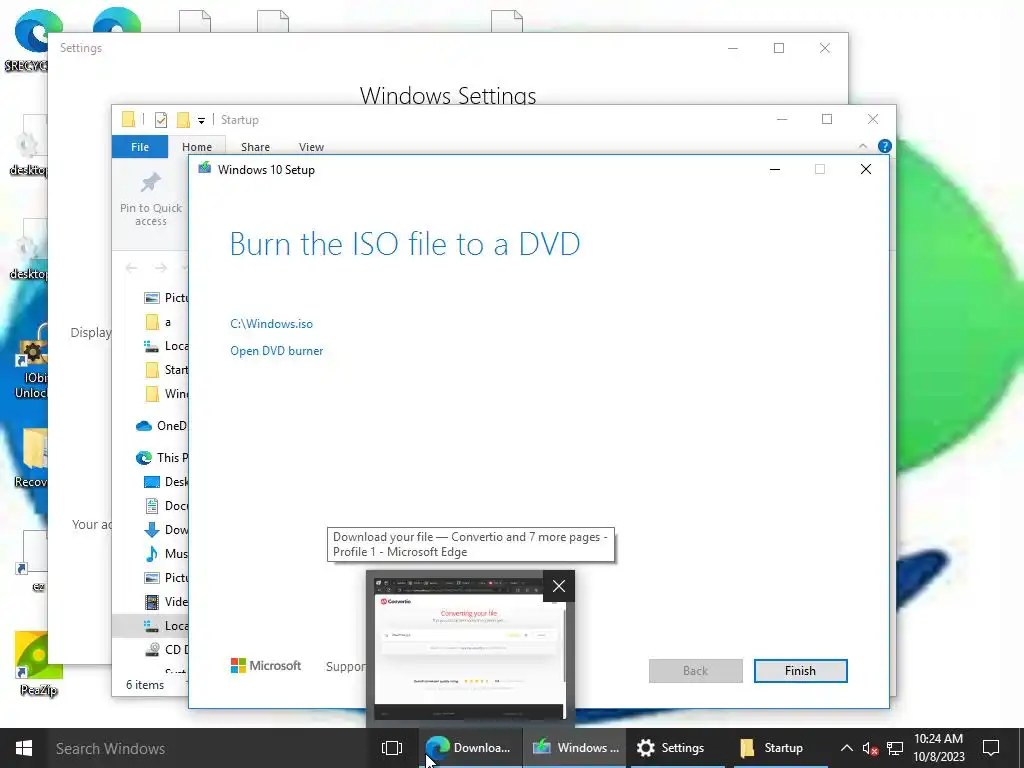Select OneDrive in the navigation pane
Viewport: 1024px width, 768px height.
(x=161, y=426)
